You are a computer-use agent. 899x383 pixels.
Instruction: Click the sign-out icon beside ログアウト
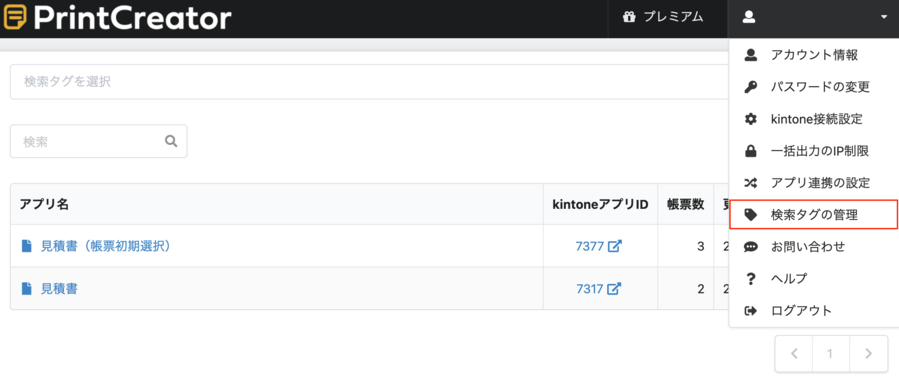(751, 311)
